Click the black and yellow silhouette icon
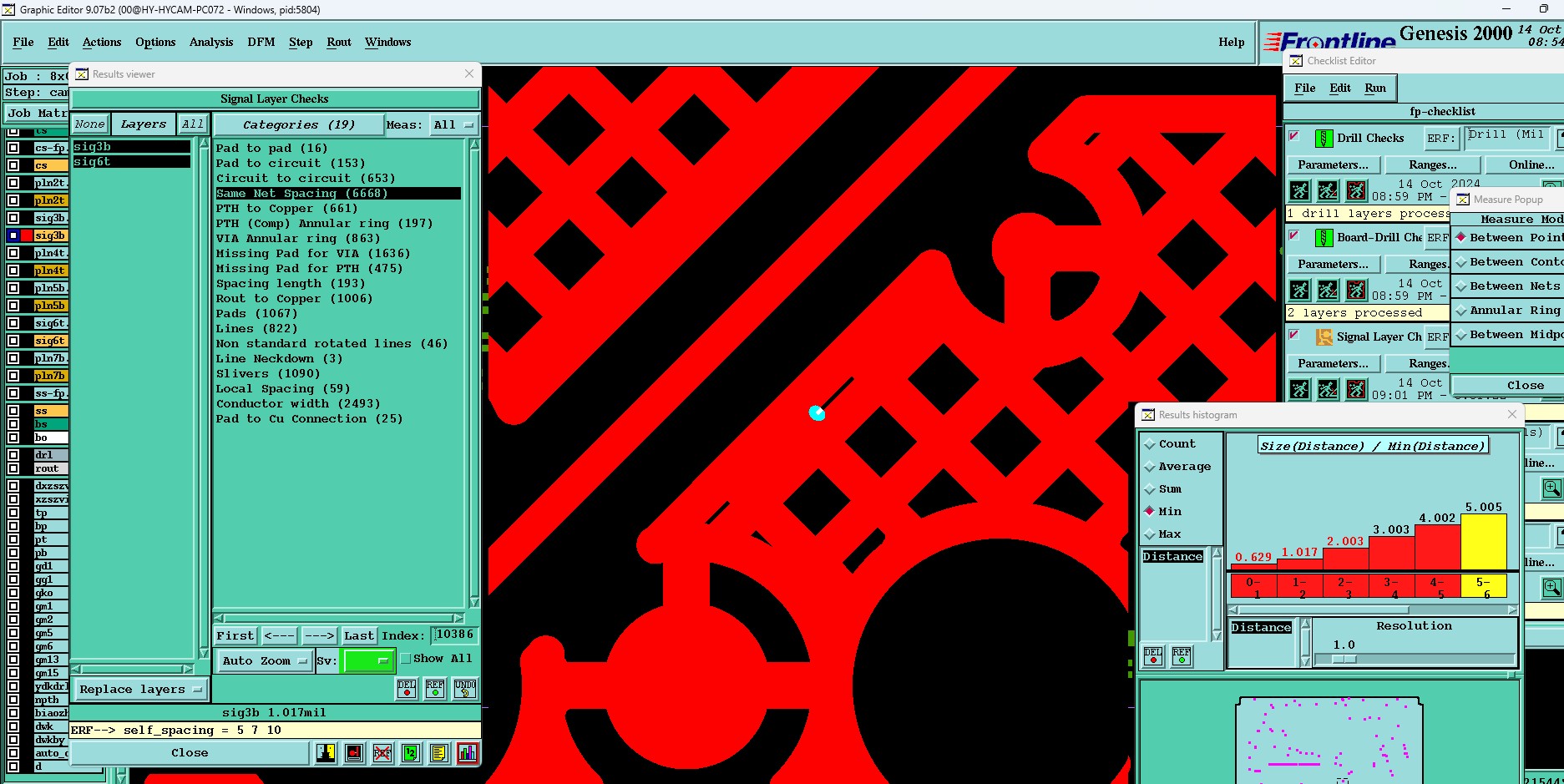This screenshot has width=1564, height=784. click(326, 753)
